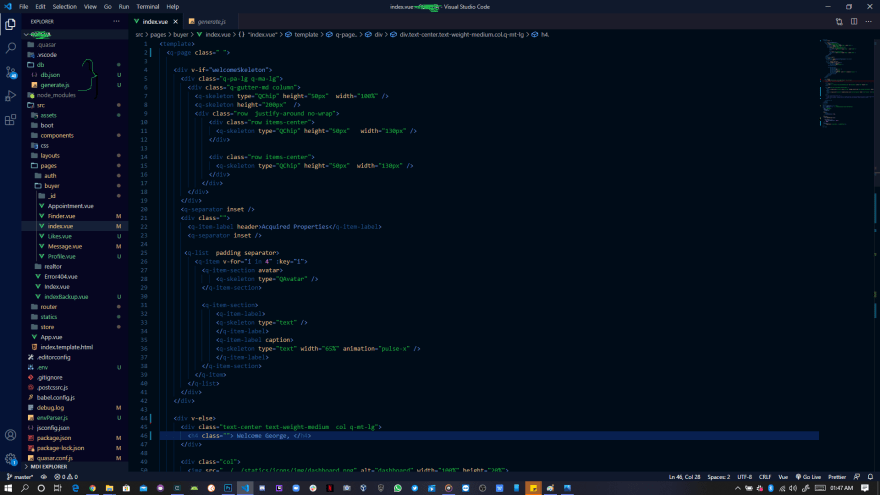Go to line via Ln 46, Col 28
This screenshot has width=880, height=495.
tap(684, 476)
